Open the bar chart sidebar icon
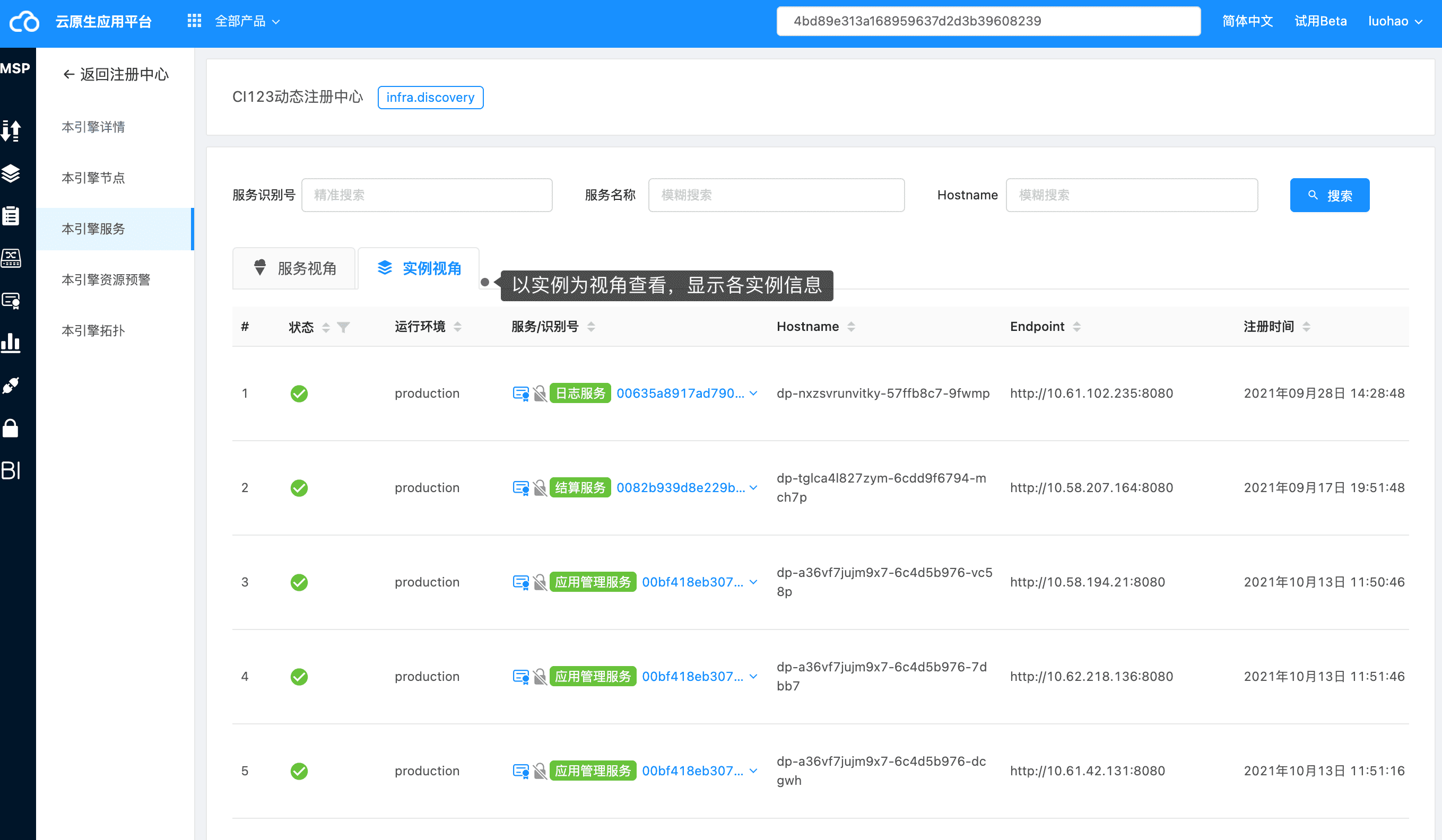The width and height of the screenshot is (1442, 840). [11, 343]
